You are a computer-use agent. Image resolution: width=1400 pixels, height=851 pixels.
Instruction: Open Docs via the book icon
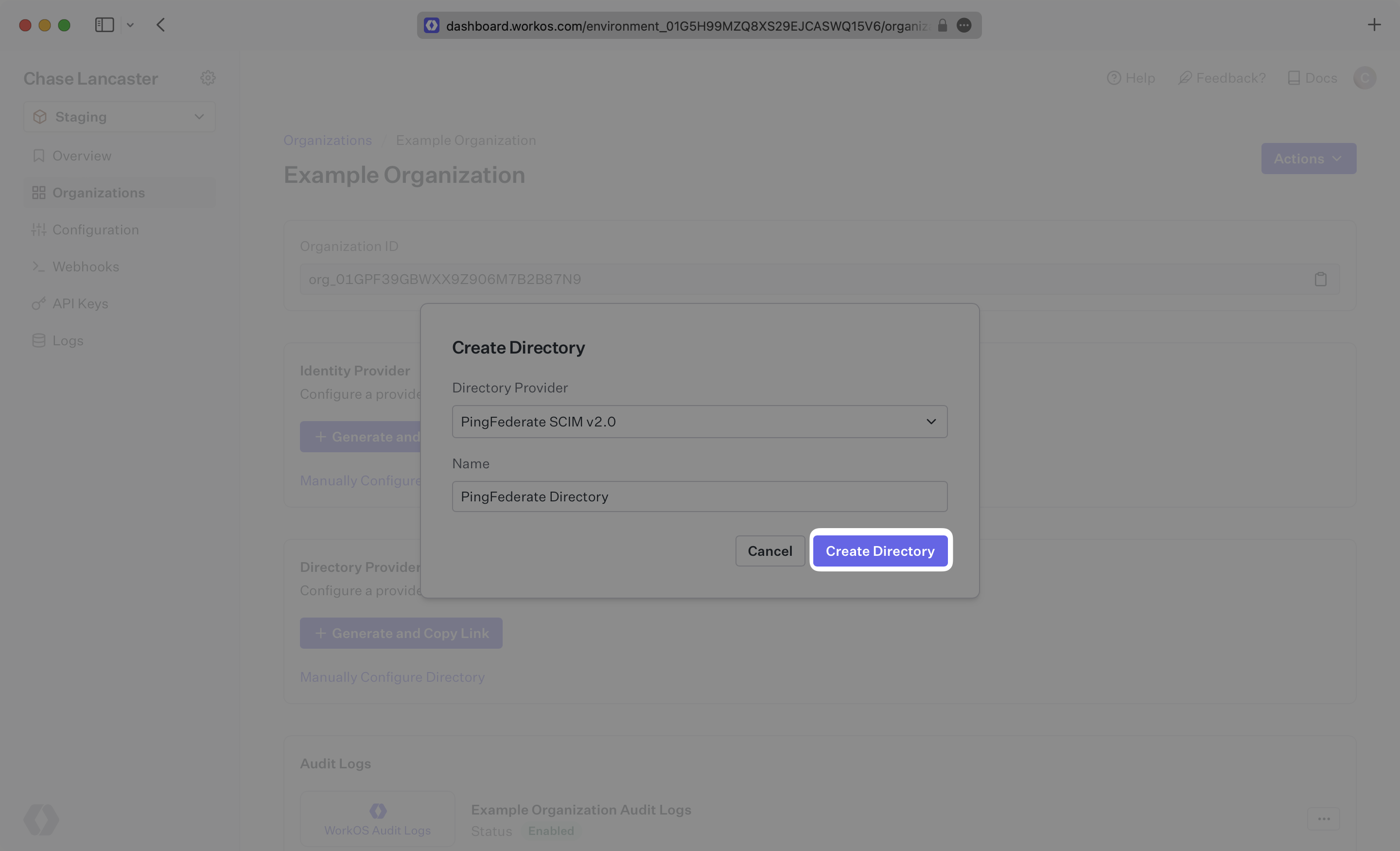coord(1295,78)
